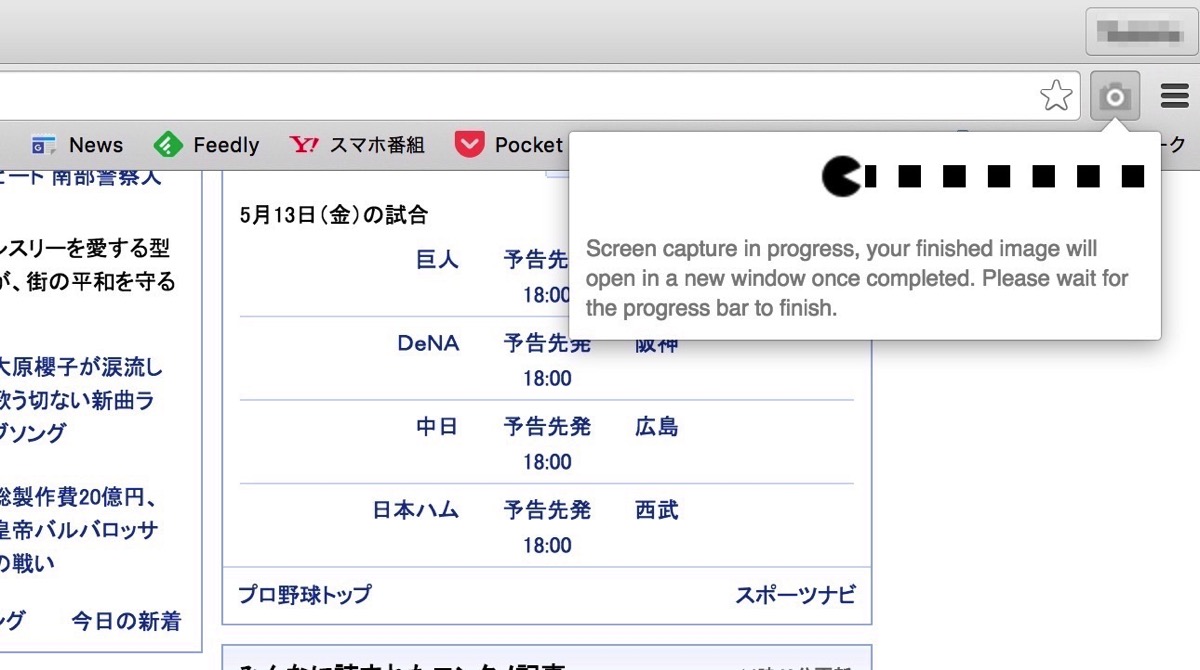
Task: Click 予告先発 in the 巨人 row
Action: (x=536, y=260)
